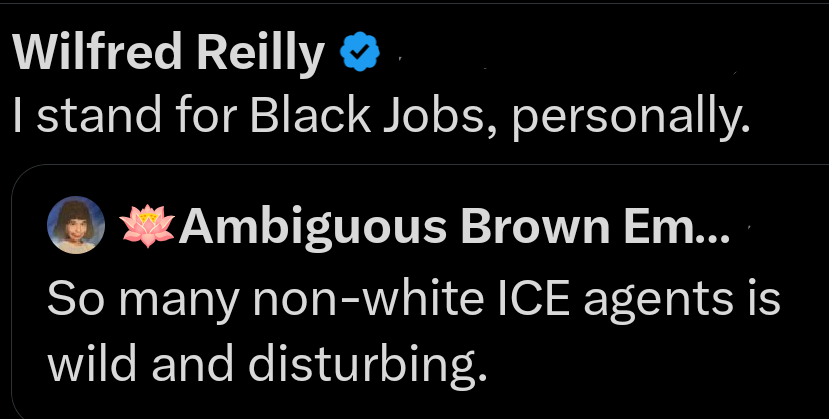Image resolution: width=829 pixels, height=419 pixels.
Task: Click the lotus emoji before Ambiguous Brown
Action: coord(145,228)
